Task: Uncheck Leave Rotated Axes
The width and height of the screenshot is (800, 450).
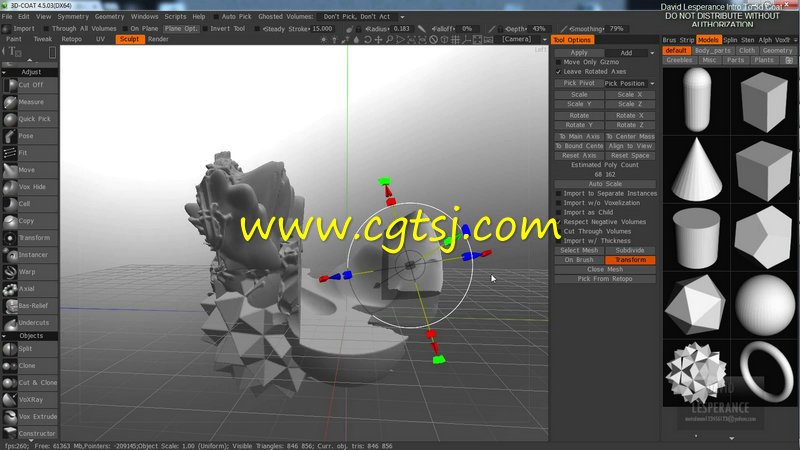Action: tap(558, 72)
